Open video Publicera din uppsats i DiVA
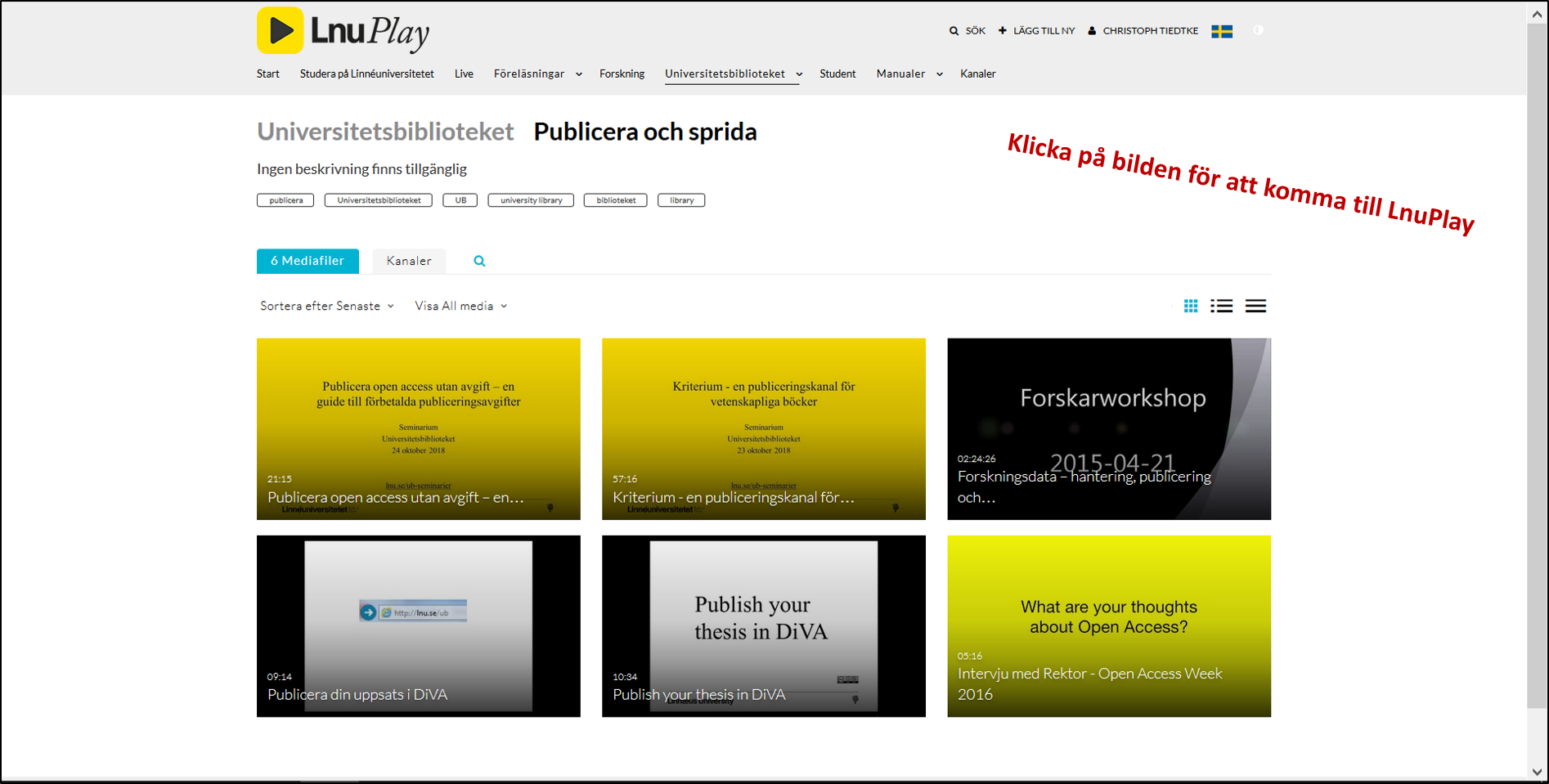 [419, 626]
